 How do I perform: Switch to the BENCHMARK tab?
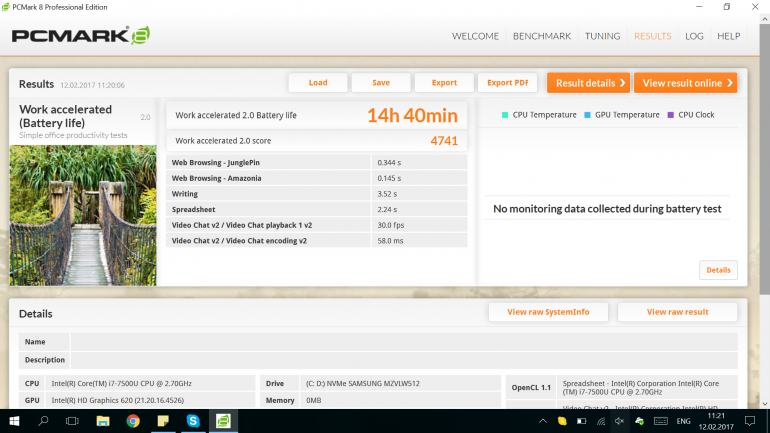(542, 36)
